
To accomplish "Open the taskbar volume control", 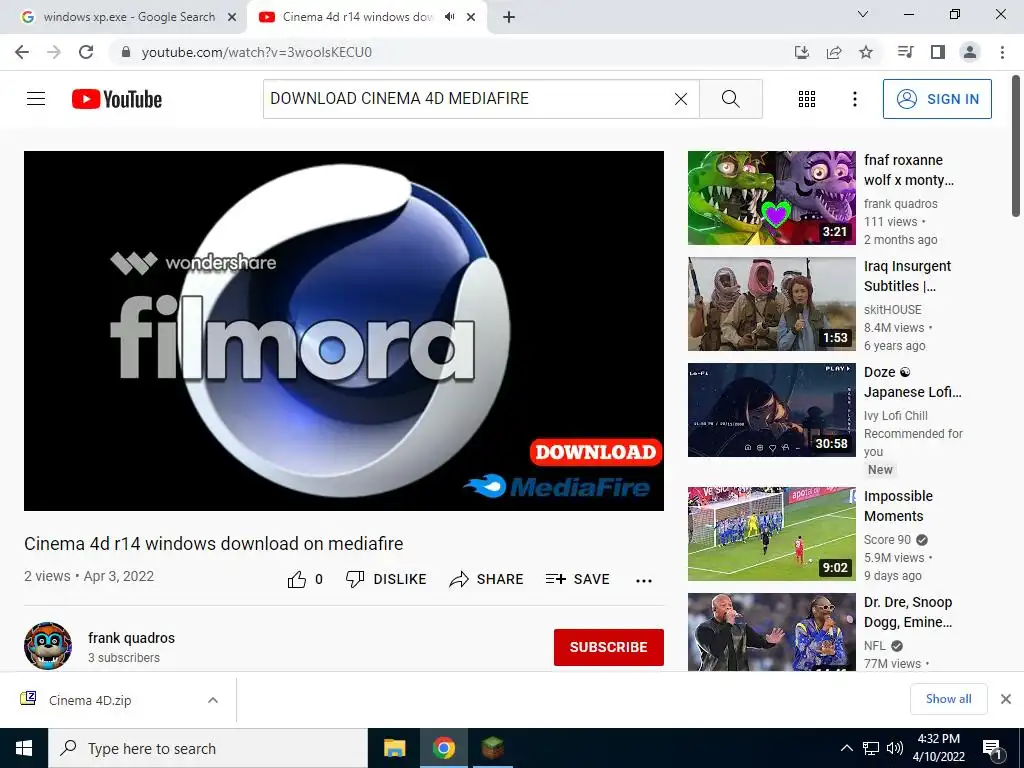I will 895,748.
